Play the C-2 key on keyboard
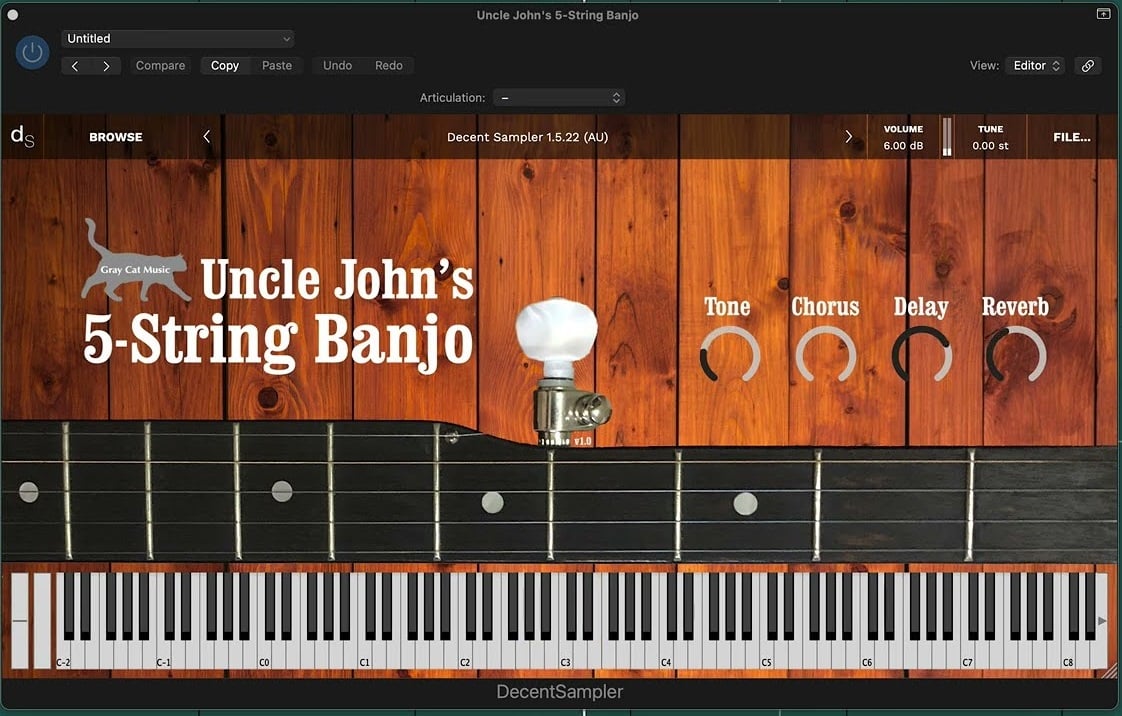 [64, 654]
